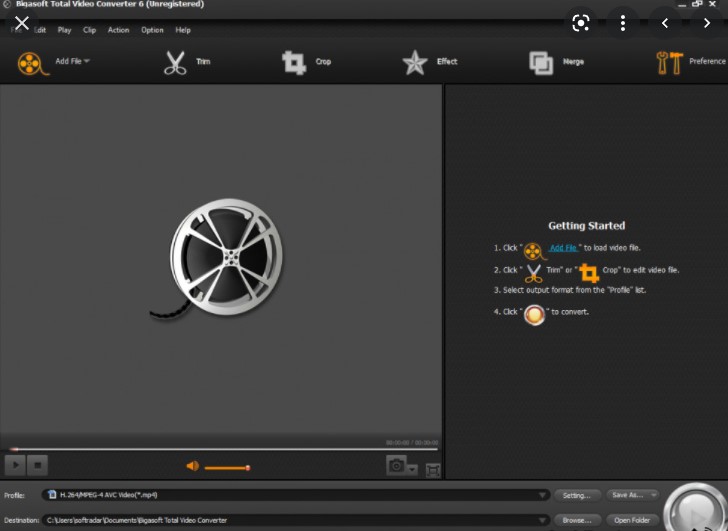Click the orange convert icon in step 4
728x531 pixels.
coord(534,315)
